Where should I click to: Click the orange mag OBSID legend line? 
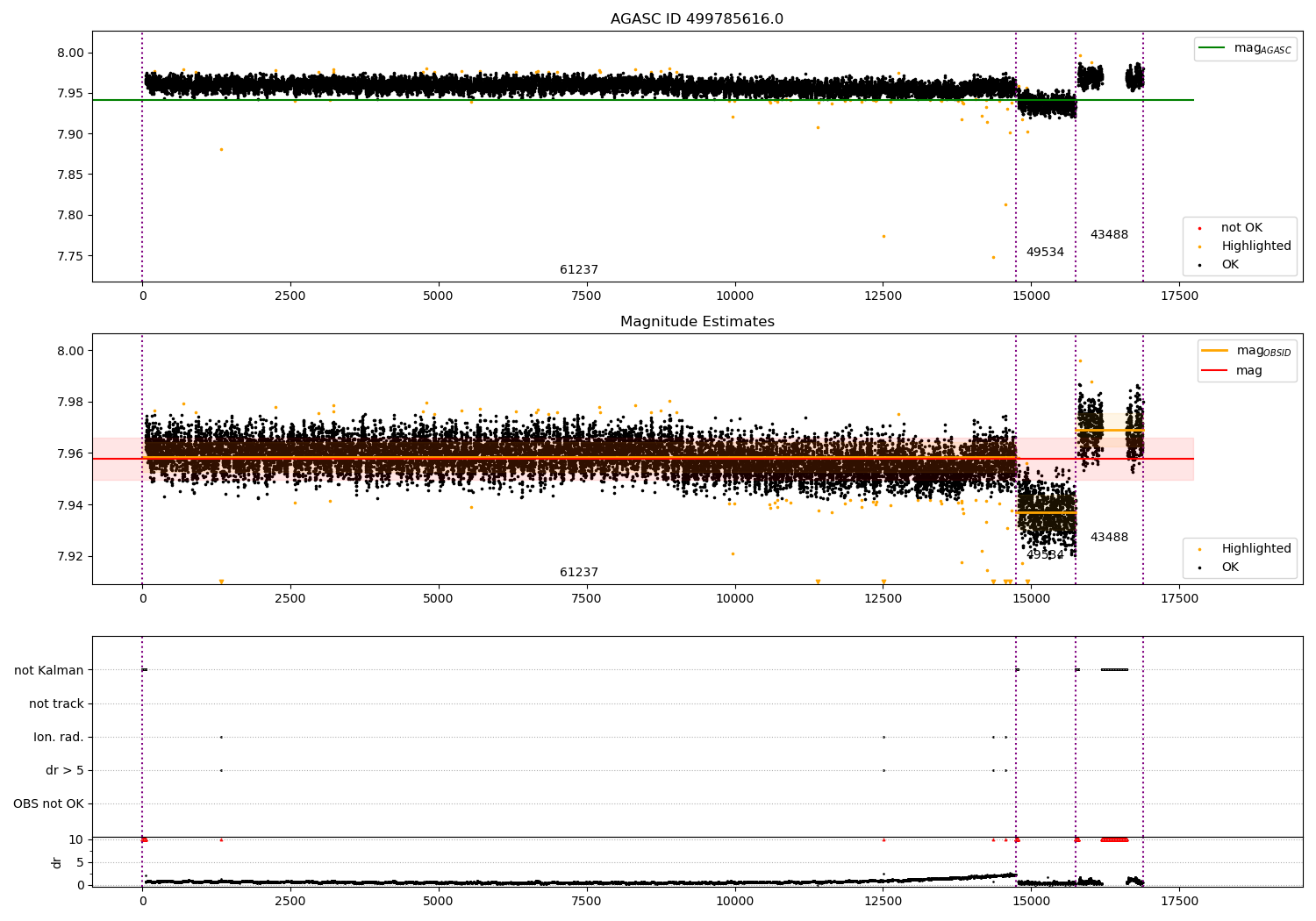1215,351
